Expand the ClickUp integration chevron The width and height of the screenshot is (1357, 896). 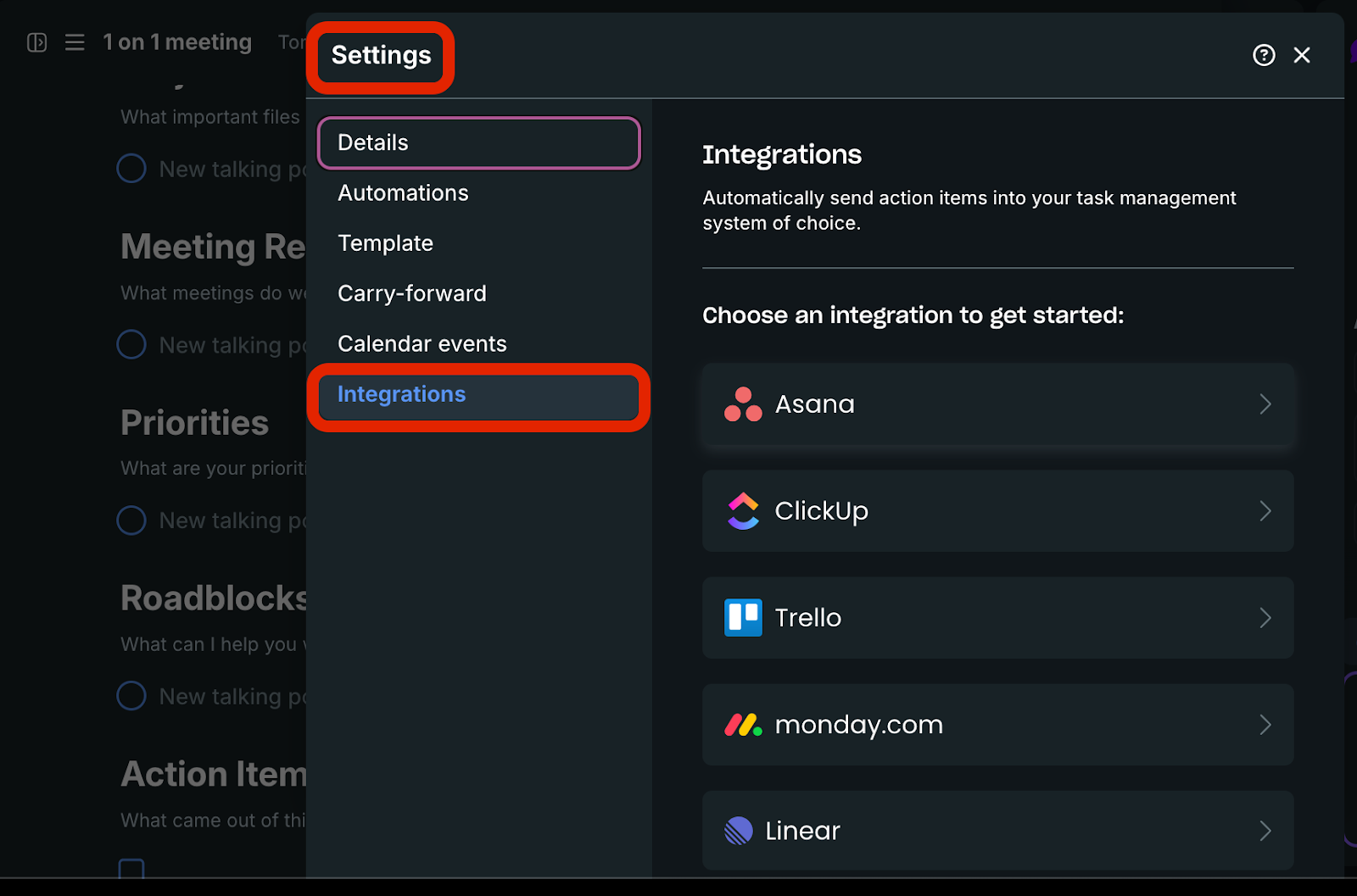pyautogui.click(x=1265, y=511)
